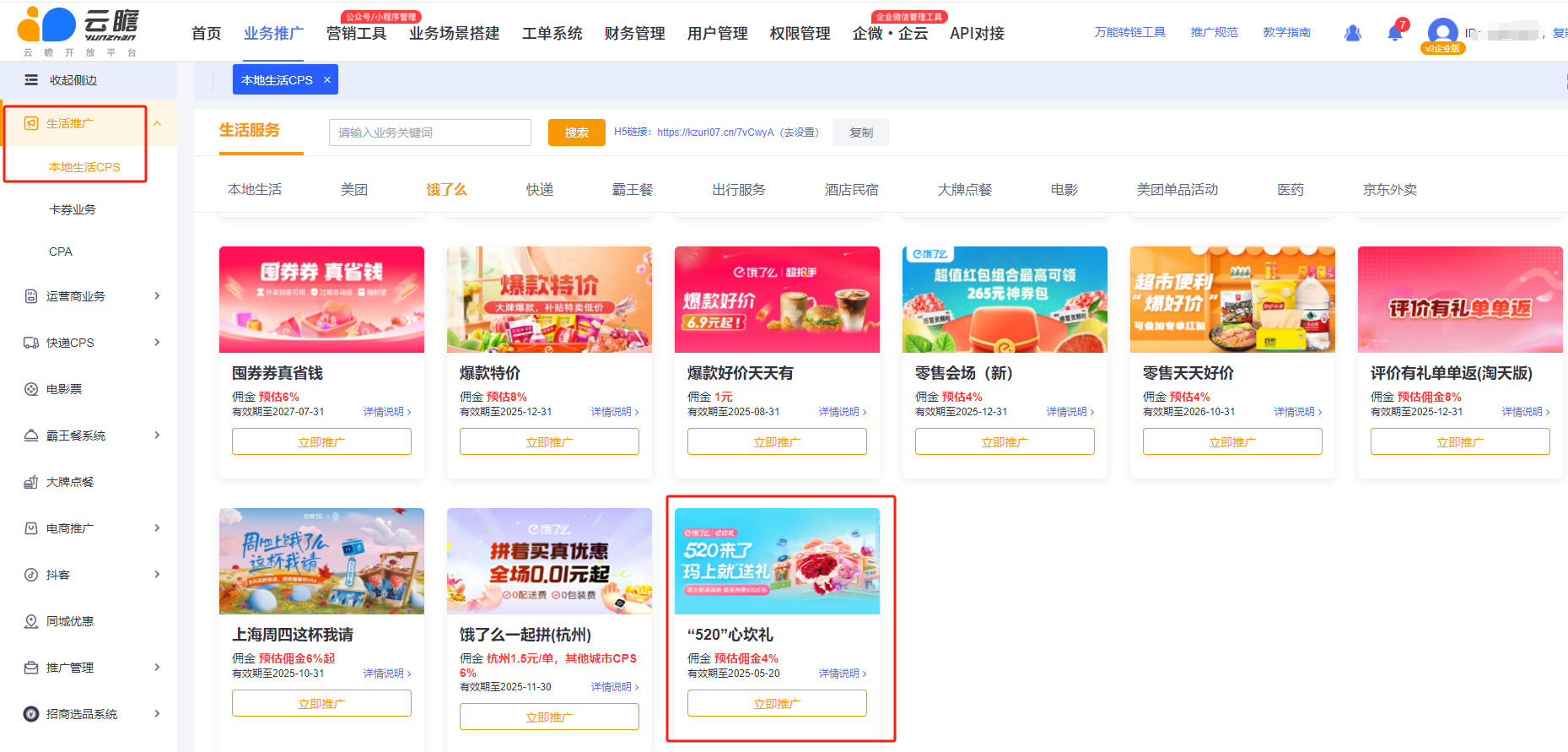Screen dimensions: 1568x752
Task: Open the 营销工具 top menu
Action: coord(356,34)
